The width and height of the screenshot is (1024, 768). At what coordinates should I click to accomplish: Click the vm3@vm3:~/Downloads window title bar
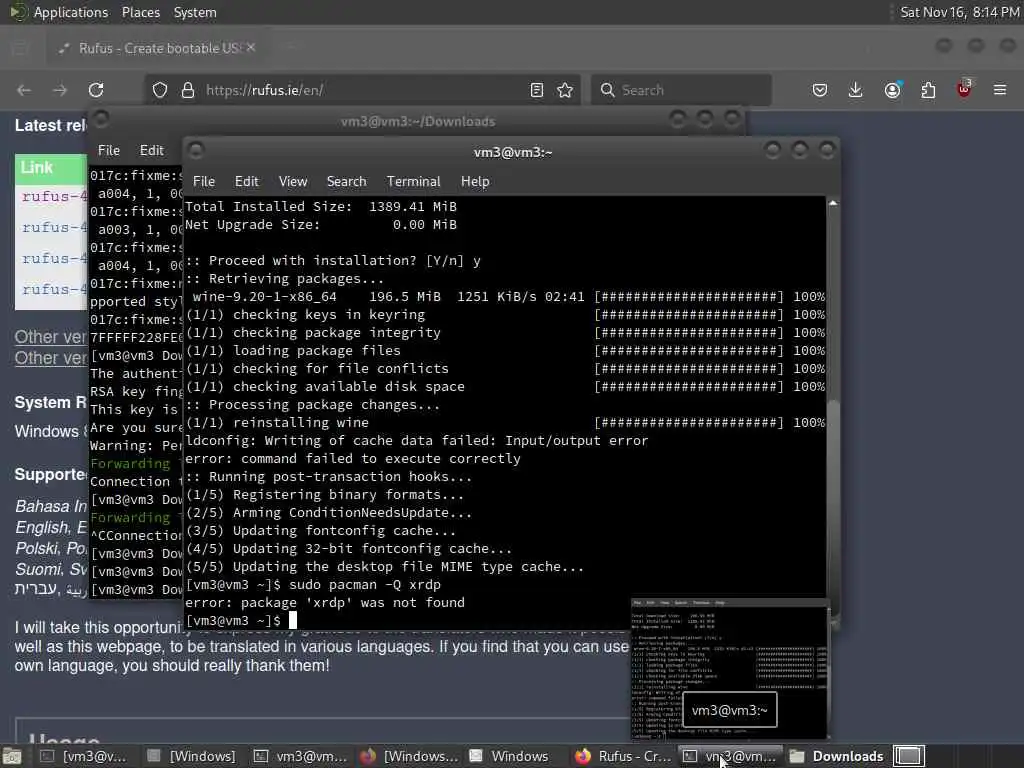coord(418,121)
